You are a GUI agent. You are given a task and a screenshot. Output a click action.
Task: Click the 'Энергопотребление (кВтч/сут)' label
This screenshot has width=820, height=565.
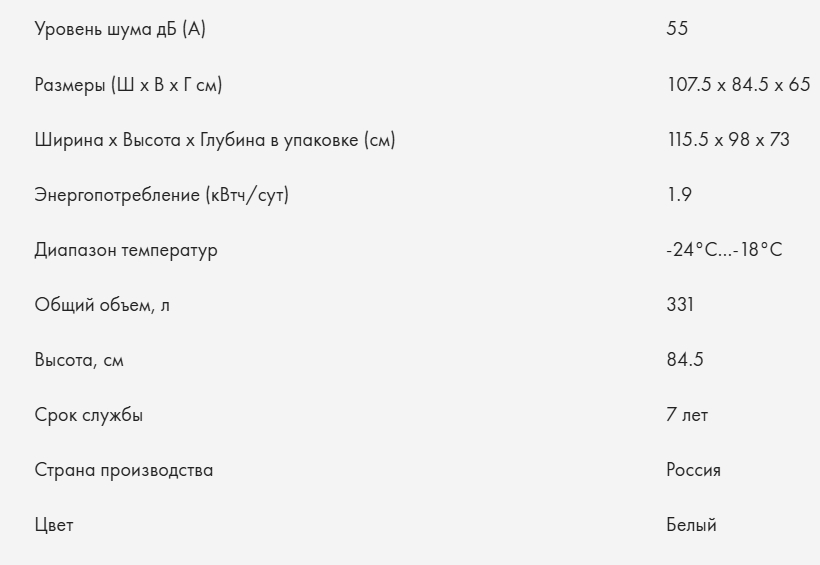161,195
